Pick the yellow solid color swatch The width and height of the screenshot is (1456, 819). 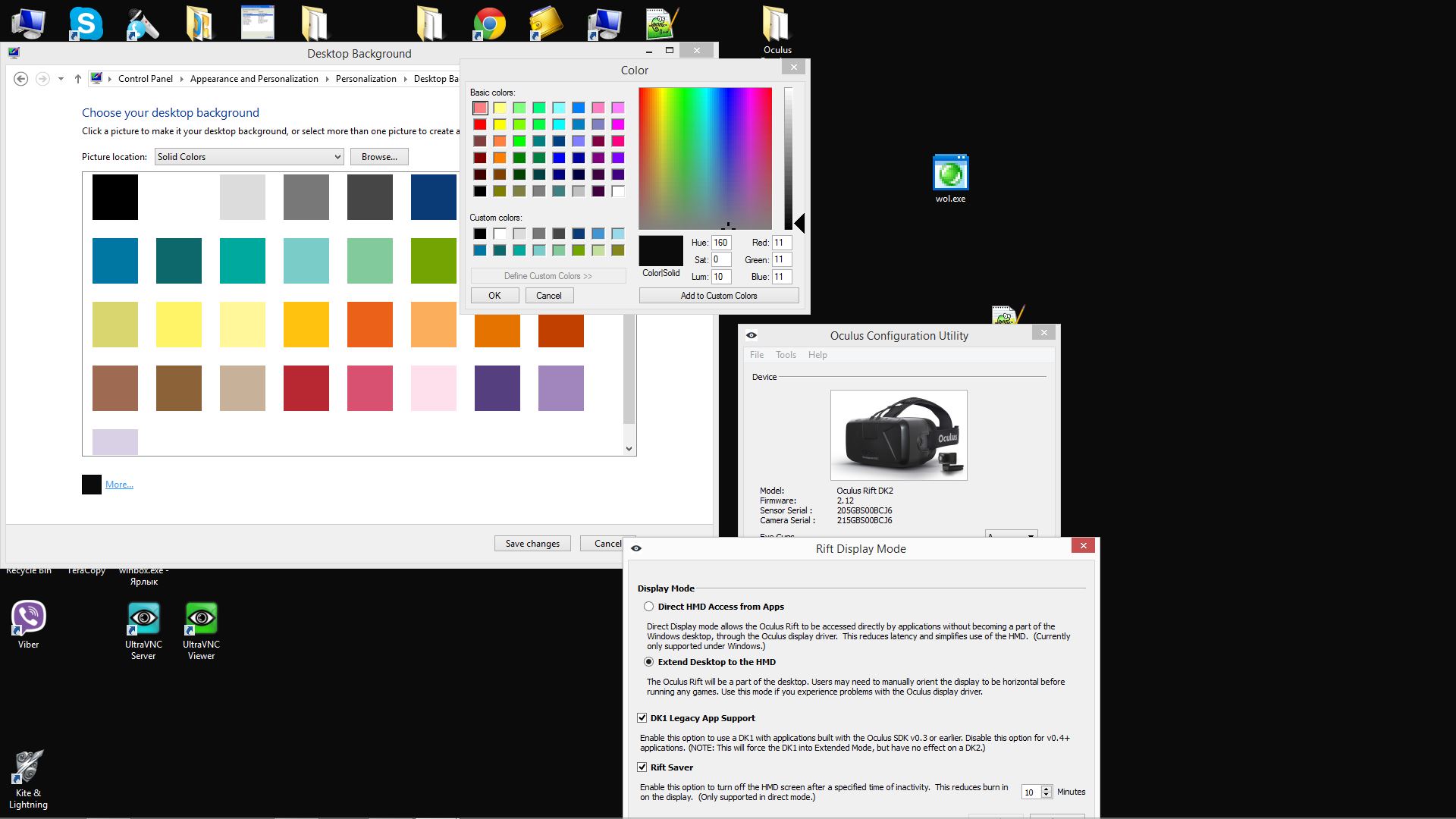tap(179, 325)
